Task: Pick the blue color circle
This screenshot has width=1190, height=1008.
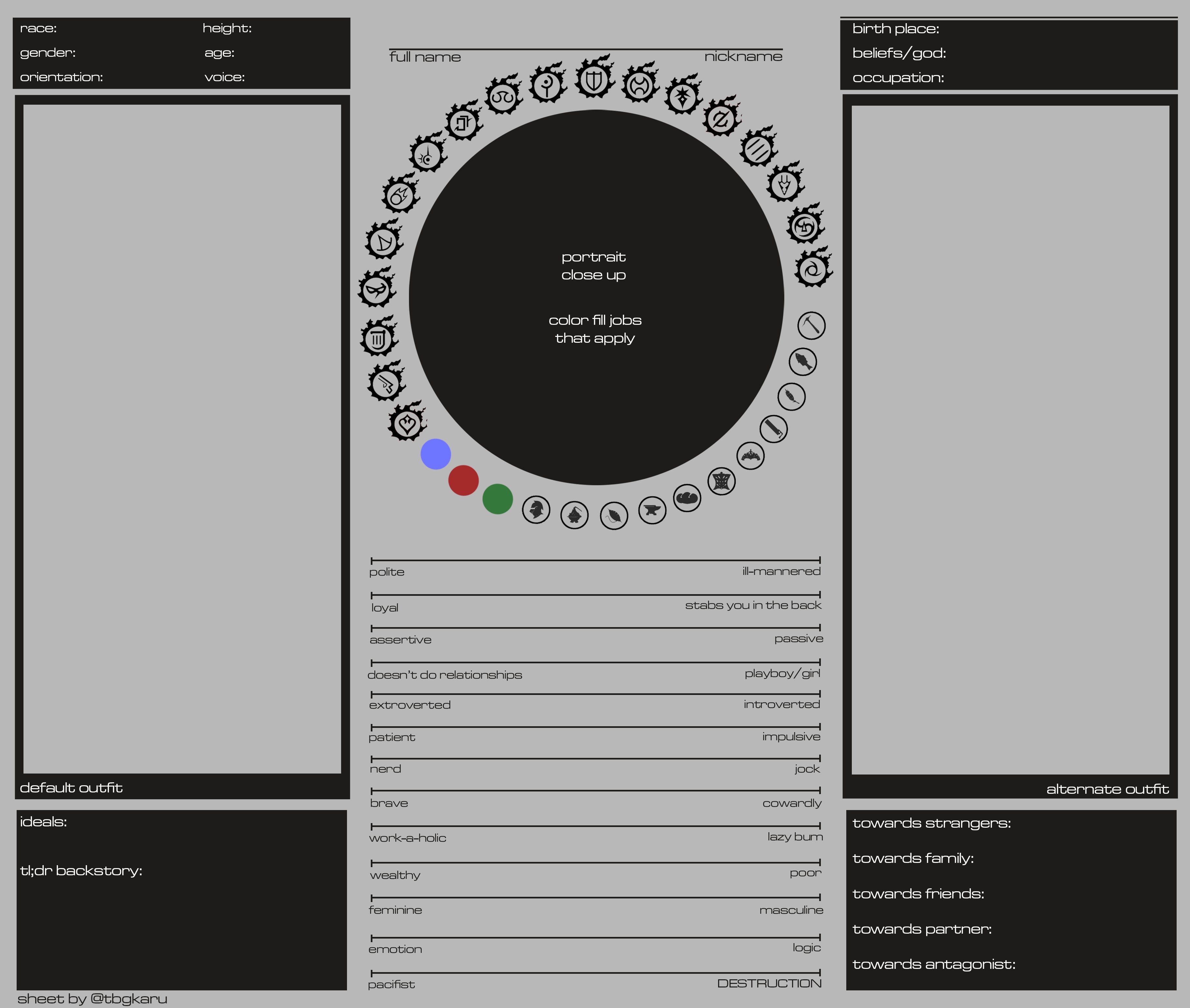Action: pos(436,454)
